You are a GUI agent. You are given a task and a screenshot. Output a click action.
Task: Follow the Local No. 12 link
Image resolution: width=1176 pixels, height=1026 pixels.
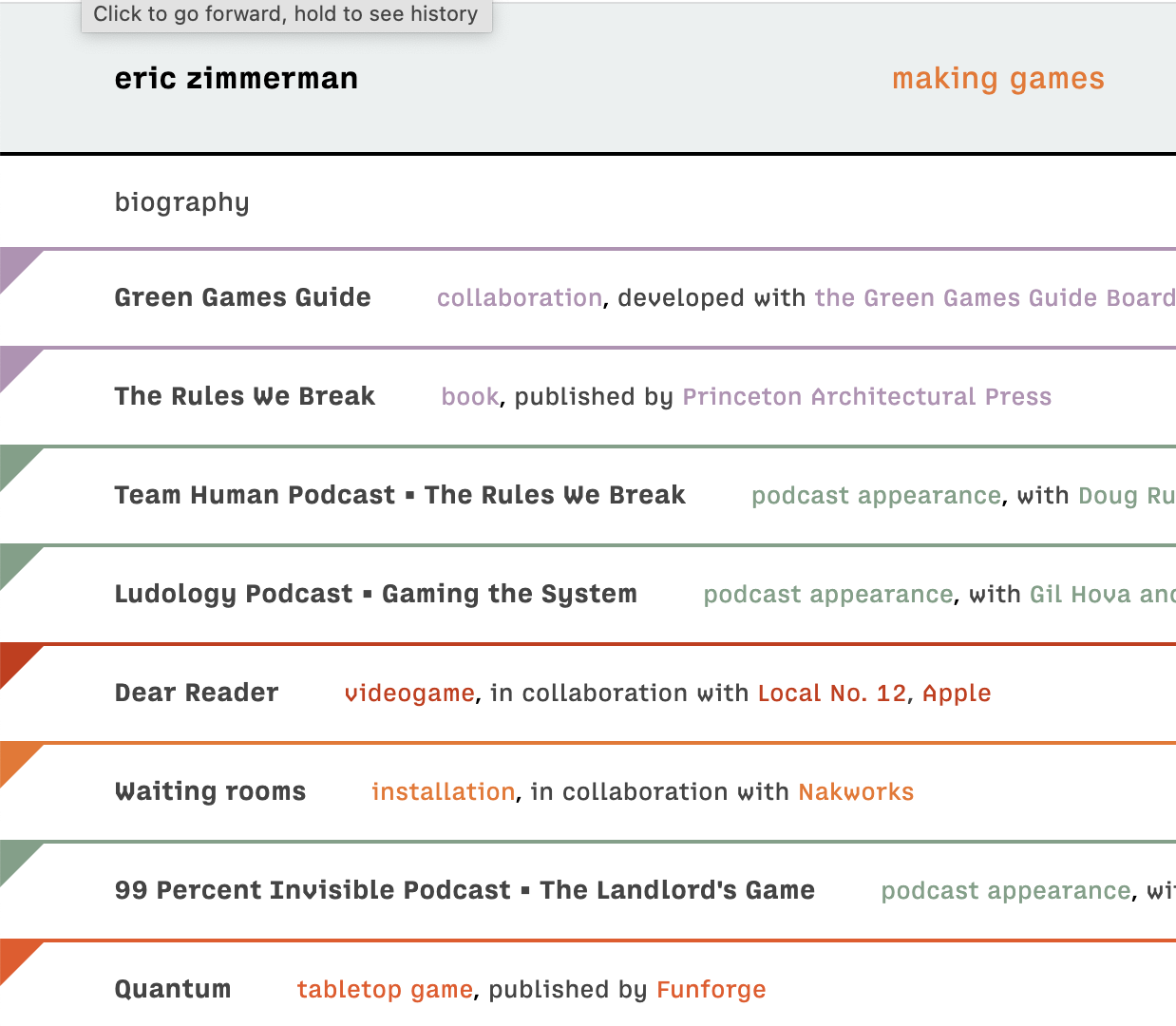pyautogui.click(x=832, y=693)
